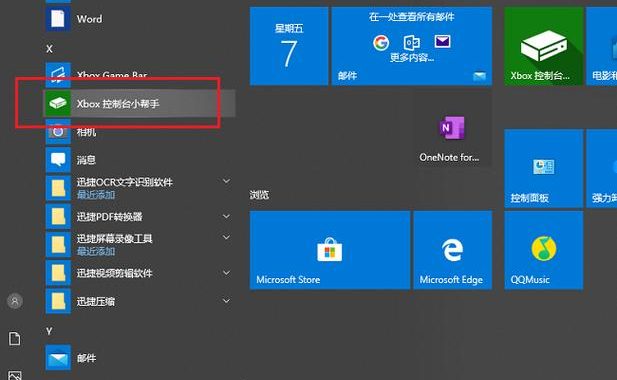617x380 pixels.
Task: Open Xbox 控制台小帮手 in app list
Action: pyautogui.click(x=140, y=103)
